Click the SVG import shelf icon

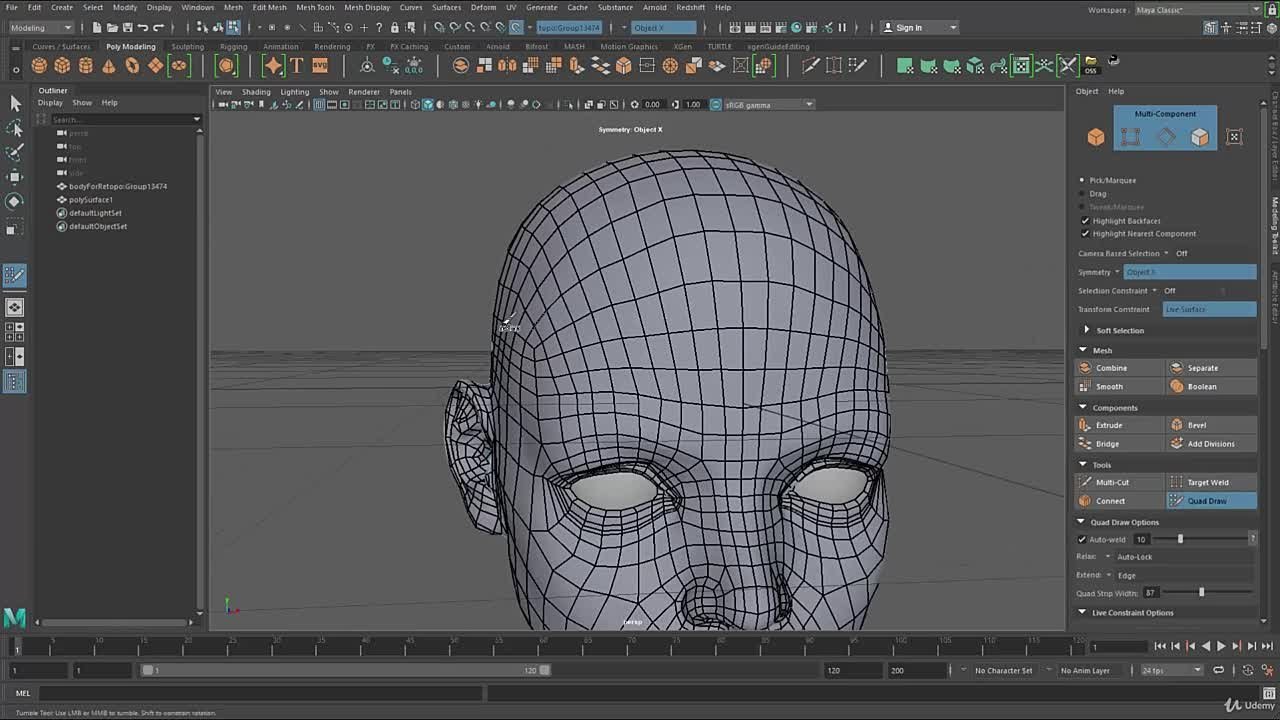(320, 66)
